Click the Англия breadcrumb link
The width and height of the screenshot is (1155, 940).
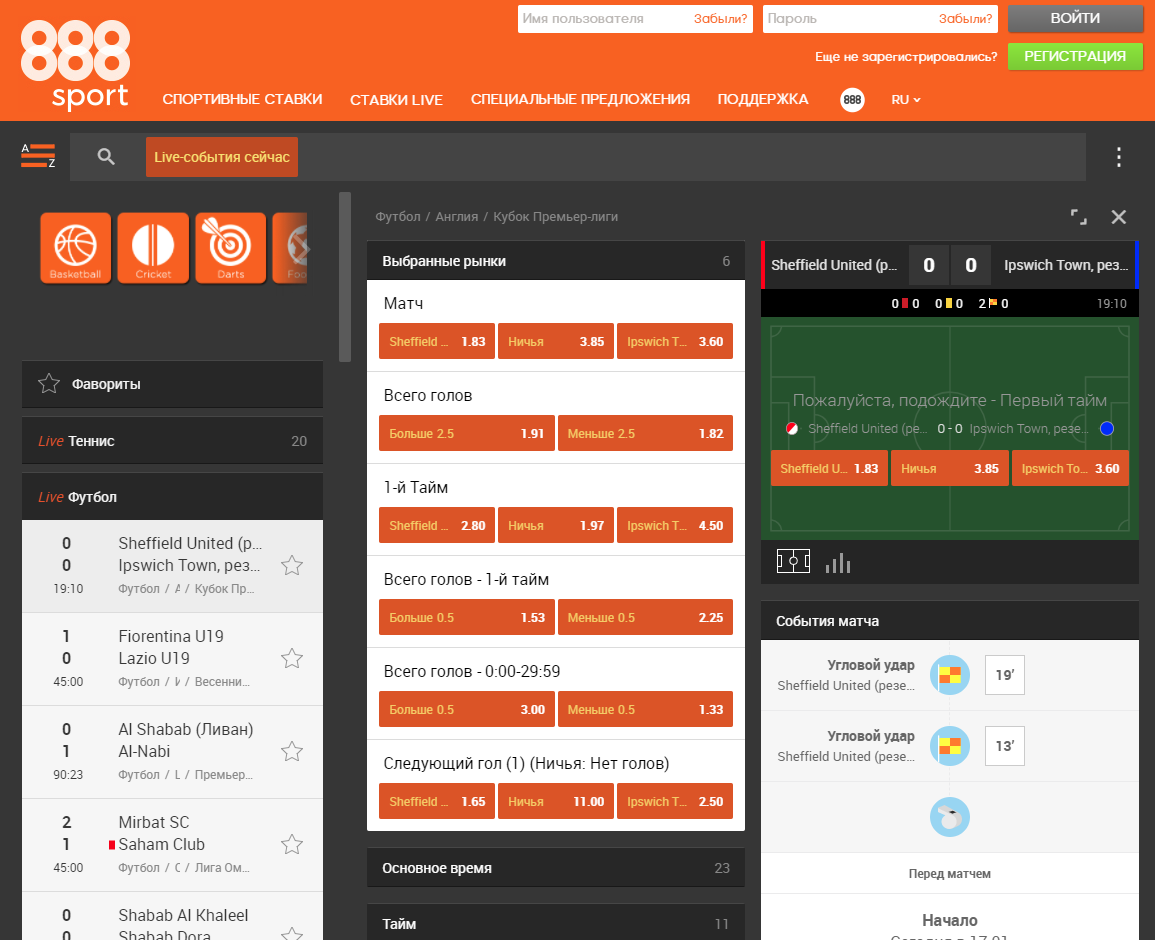pyautogui.click(x=457, y=217)
